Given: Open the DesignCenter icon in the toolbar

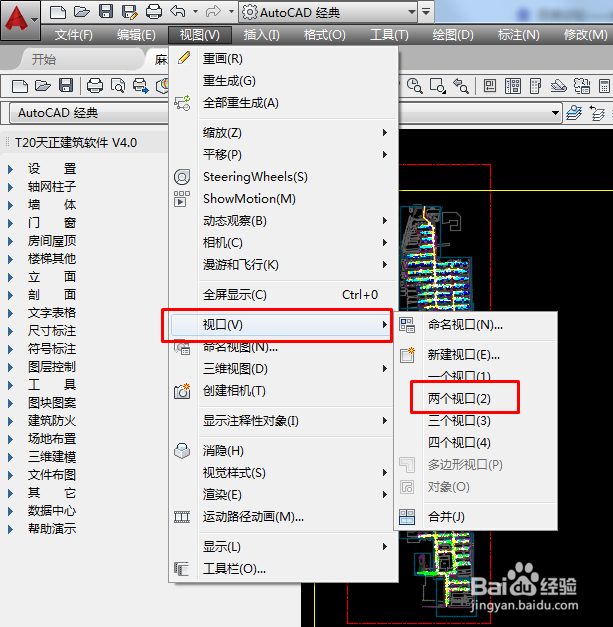Looking at the screenshot, I should click(513, 86).
